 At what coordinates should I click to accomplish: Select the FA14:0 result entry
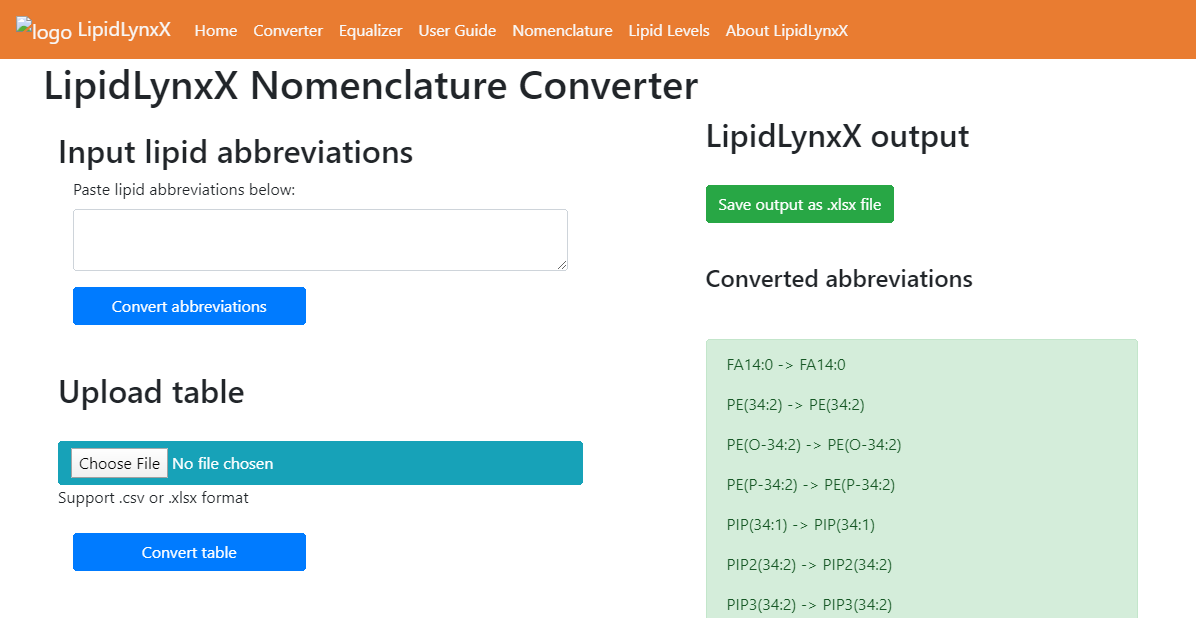[786, 364]
